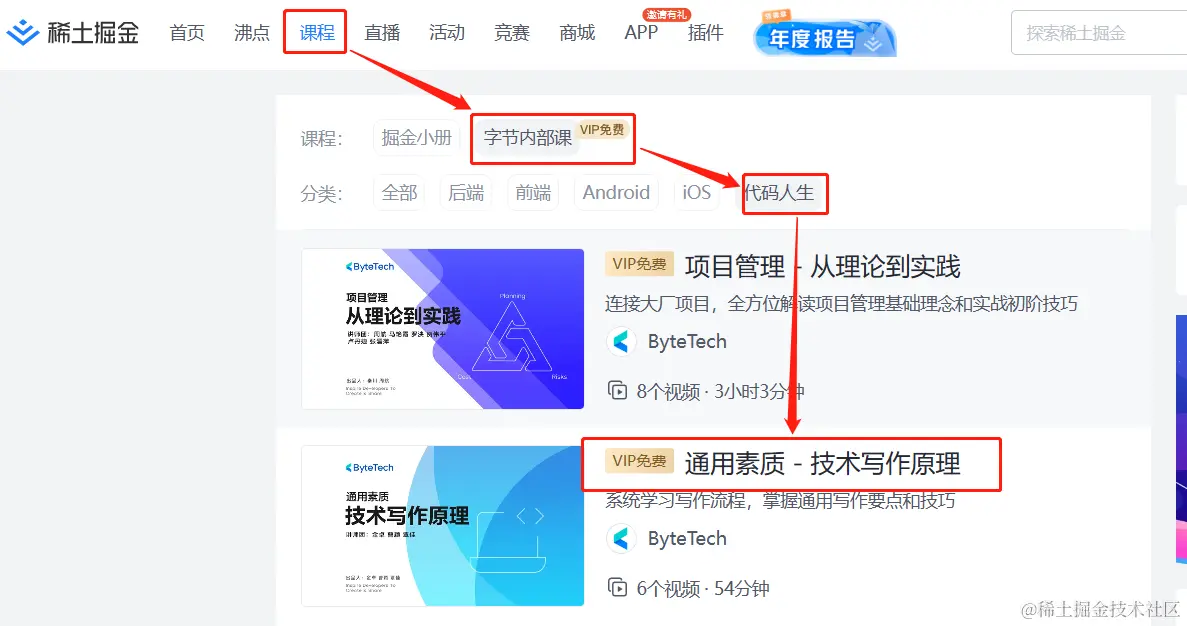Viewport: 1187px width, 626px height.
Task: Filter courses by 前端 category
Action: click(533, 192)
